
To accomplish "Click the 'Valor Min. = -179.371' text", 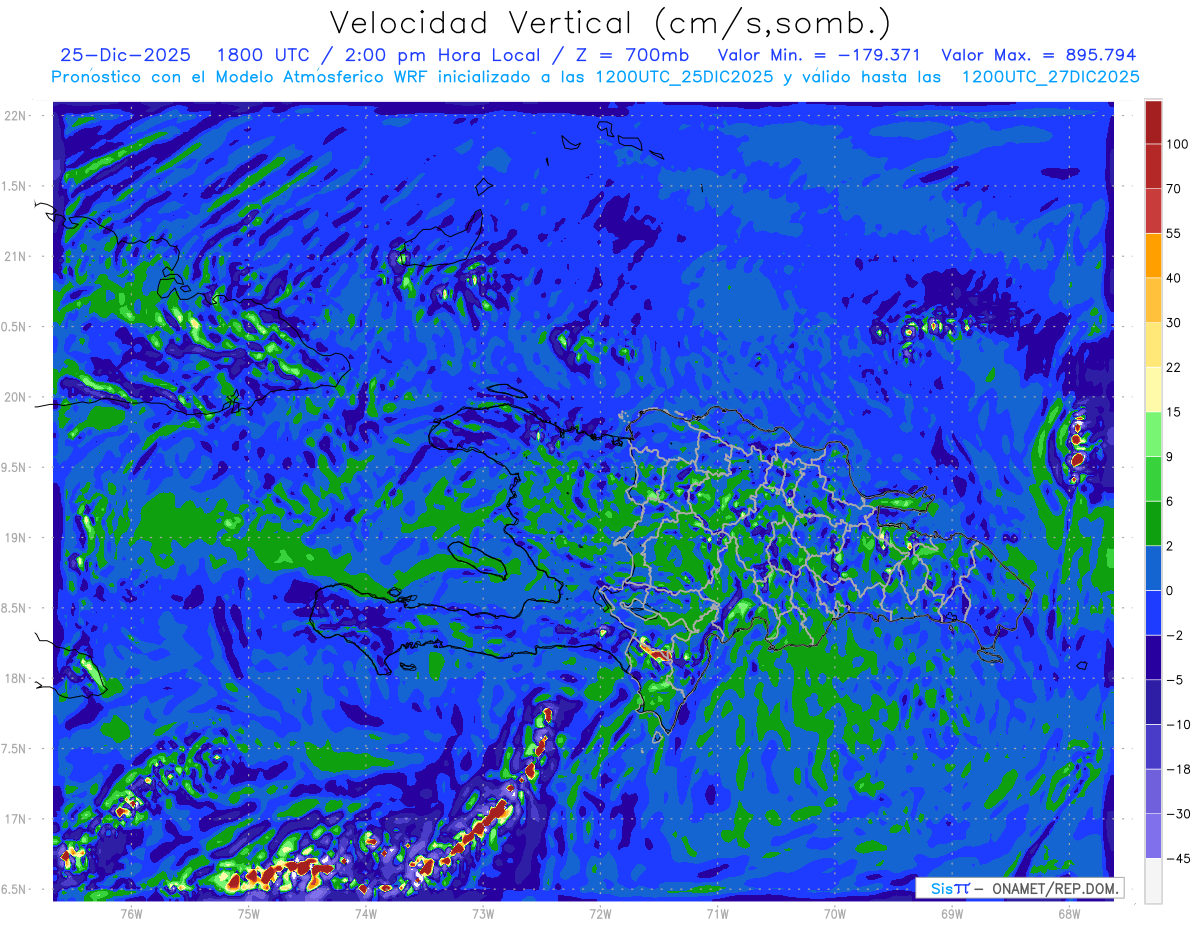I will pyautogui.click(x=820, y=55).
